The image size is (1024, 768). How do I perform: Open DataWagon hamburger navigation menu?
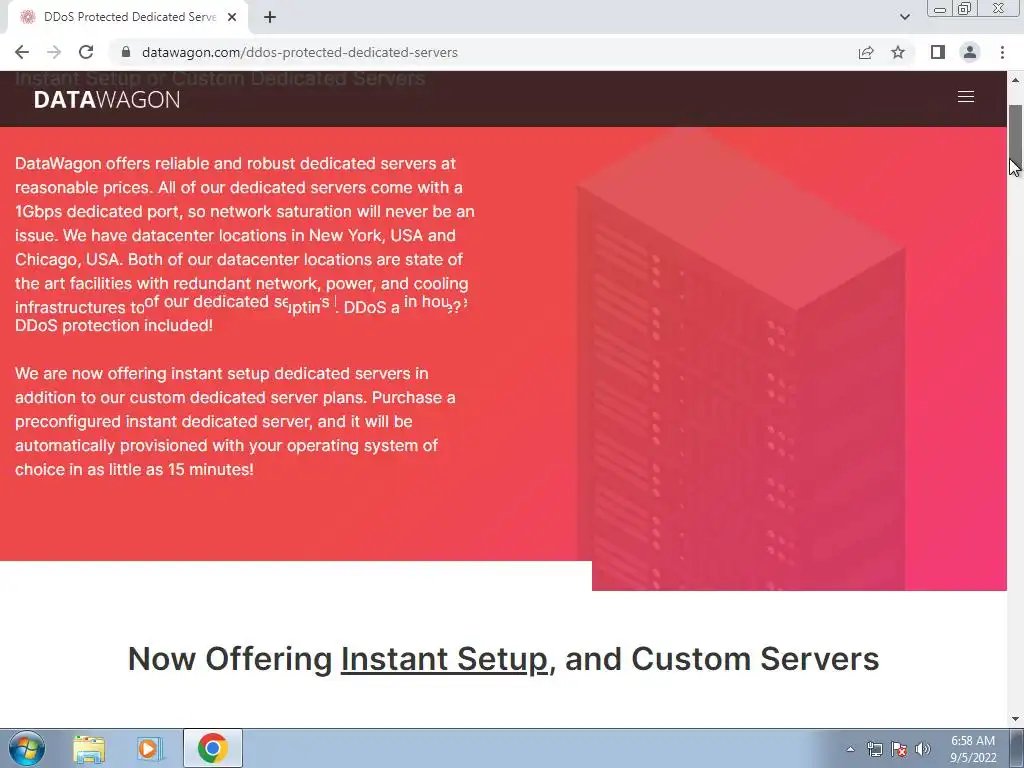tap(966, 97)
